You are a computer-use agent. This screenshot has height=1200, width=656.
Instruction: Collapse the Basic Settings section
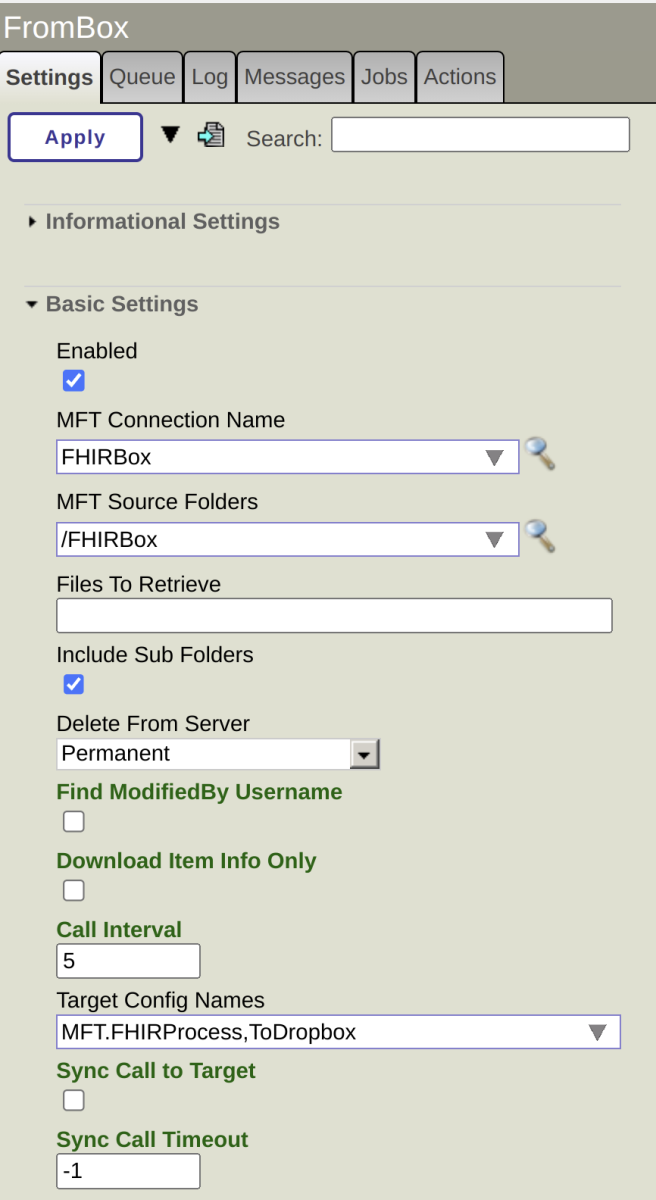(x=121, y=304)
